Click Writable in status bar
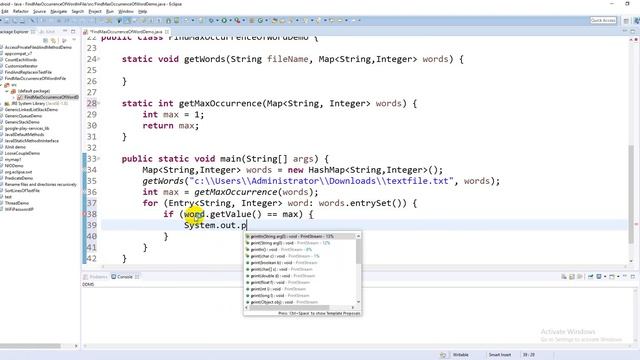 pos(461,355)
